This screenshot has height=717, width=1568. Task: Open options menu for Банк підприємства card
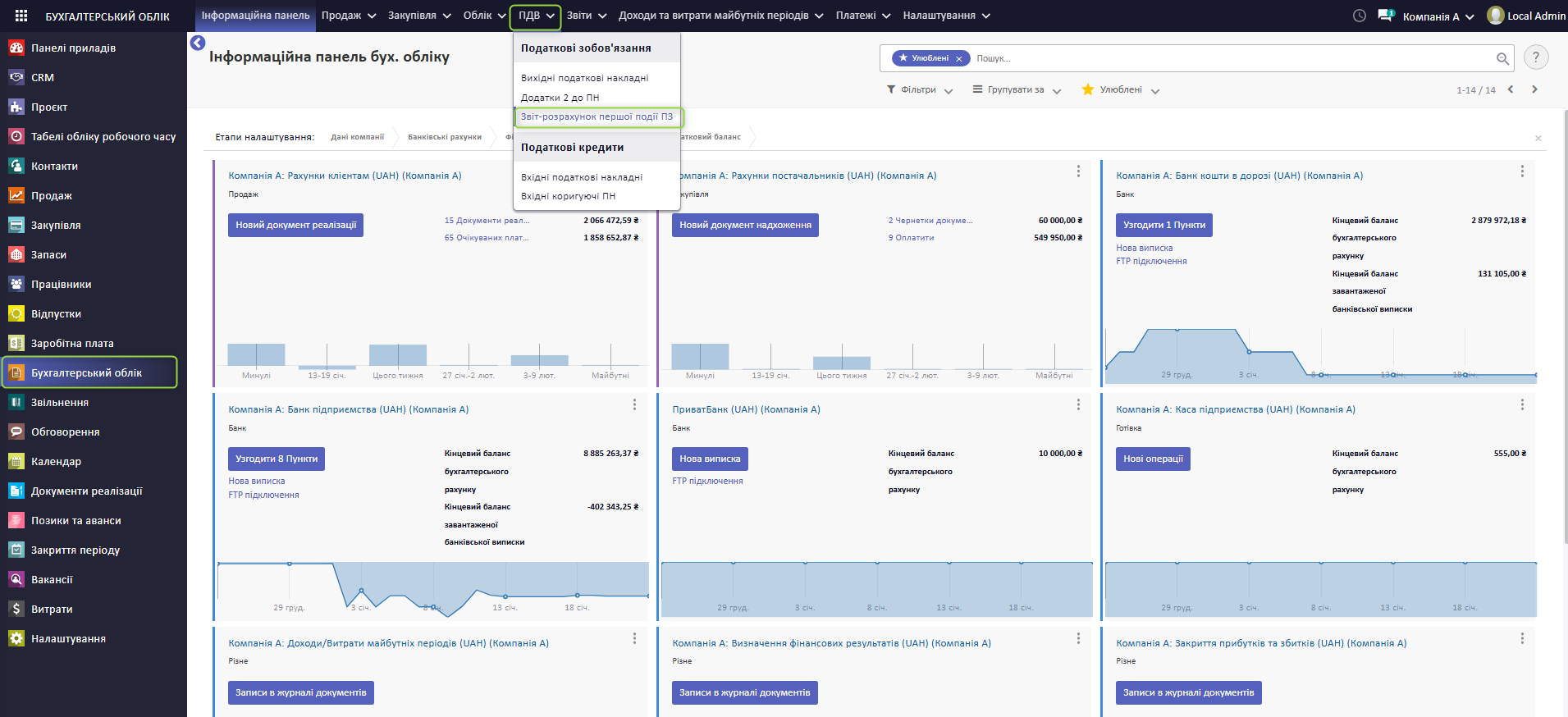pyautogui.click(x=634, y=404)
